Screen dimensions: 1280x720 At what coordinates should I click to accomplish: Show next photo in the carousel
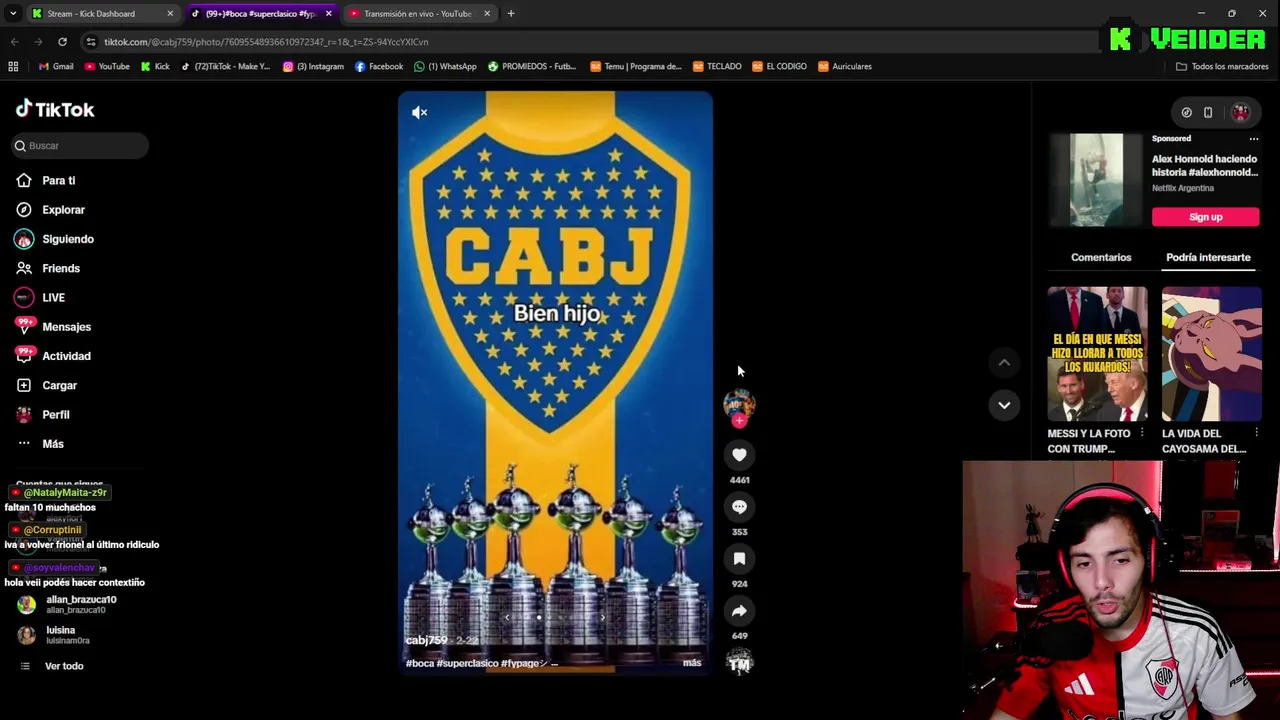click(602, 618)
